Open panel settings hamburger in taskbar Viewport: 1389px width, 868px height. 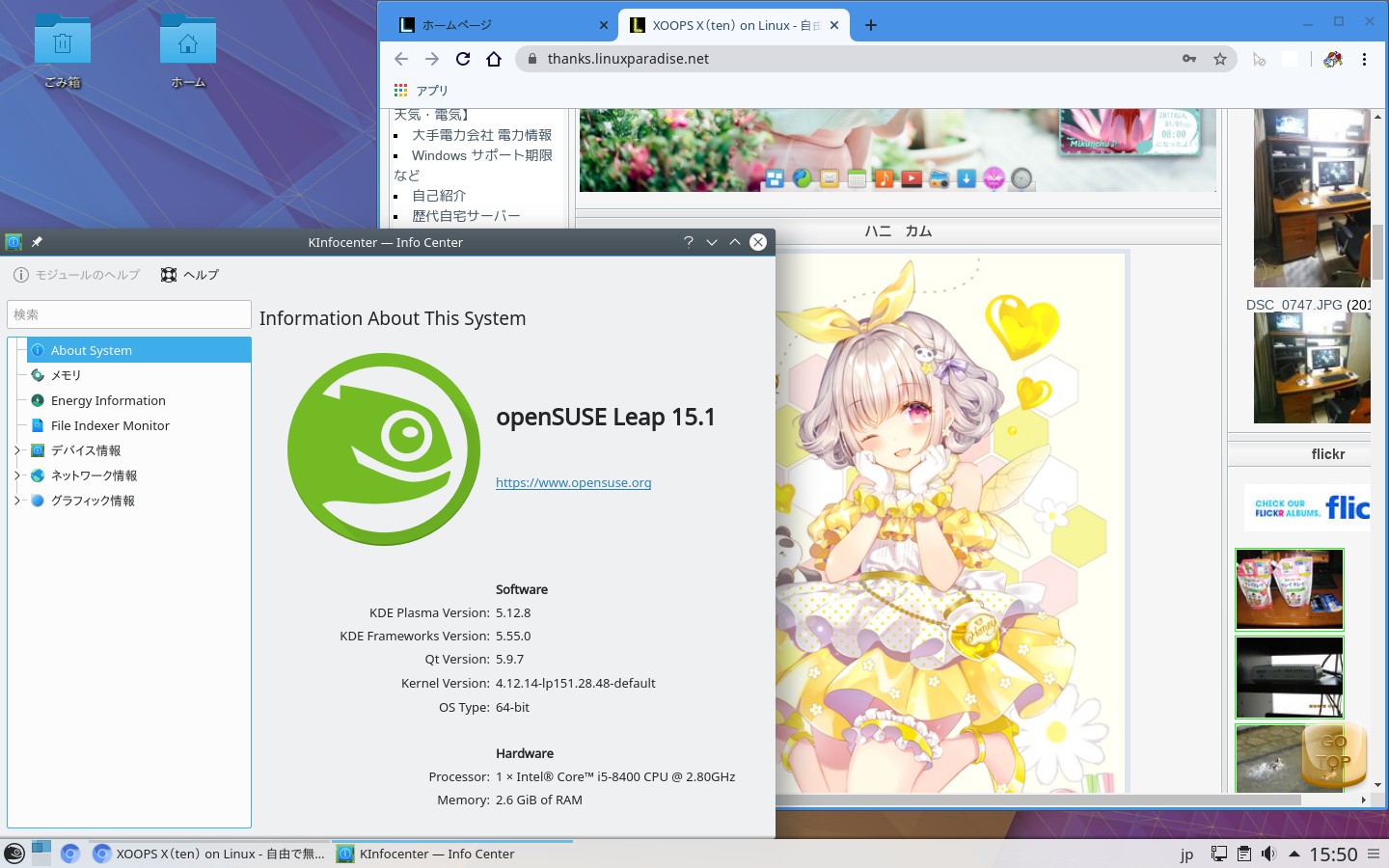click(x=1374, y=854)
